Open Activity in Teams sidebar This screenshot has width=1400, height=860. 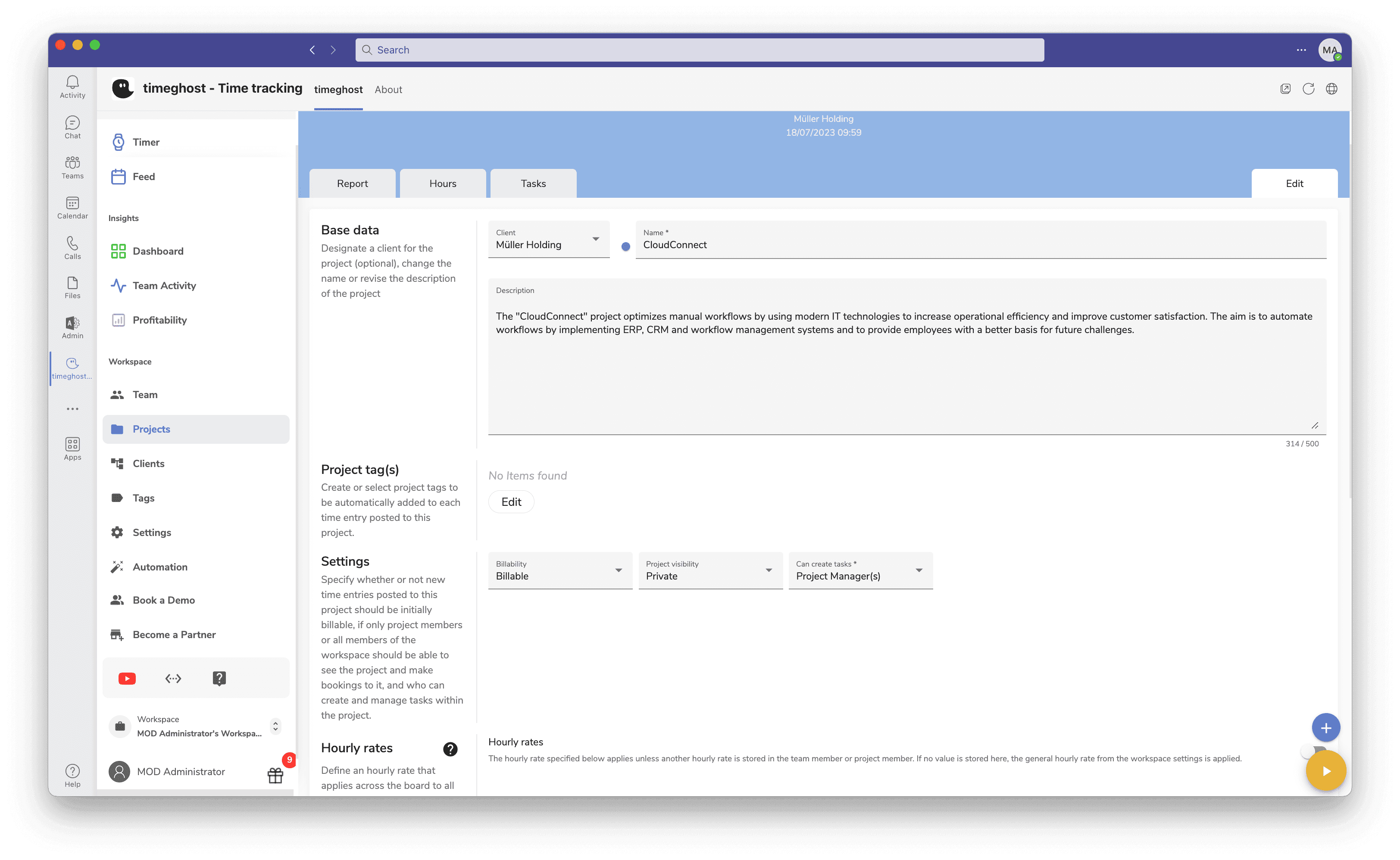click(72, 87)
